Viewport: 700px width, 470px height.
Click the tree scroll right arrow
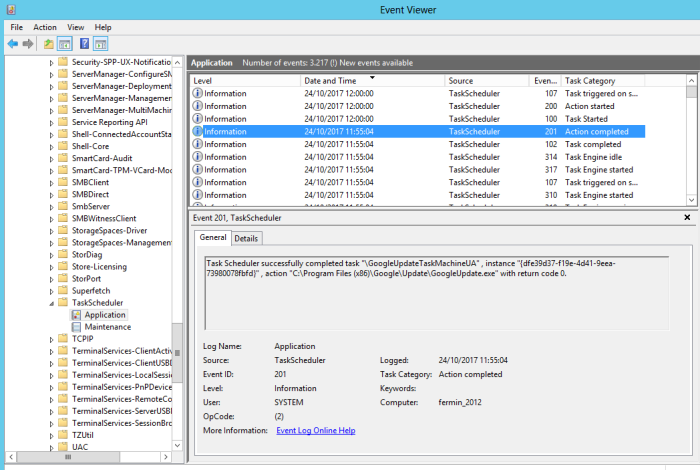tap(166, 457)
